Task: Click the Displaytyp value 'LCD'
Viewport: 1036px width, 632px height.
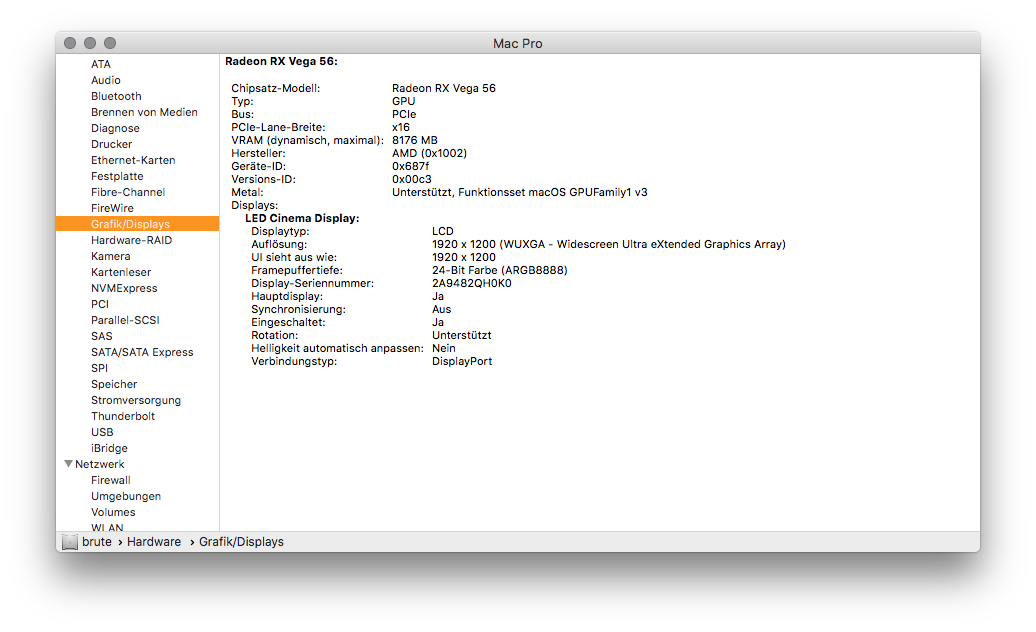Action: [x=443, y=231]
